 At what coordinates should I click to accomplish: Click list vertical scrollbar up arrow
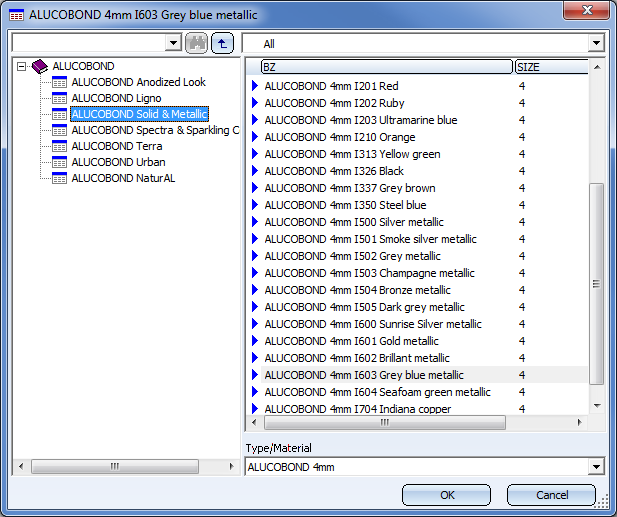(597, 67)
